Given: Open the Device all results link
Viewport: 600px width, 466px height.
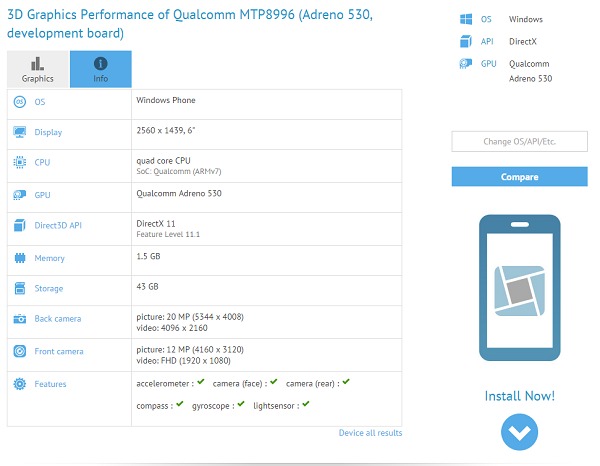Looking at the screenshot, I should point(370,433).
